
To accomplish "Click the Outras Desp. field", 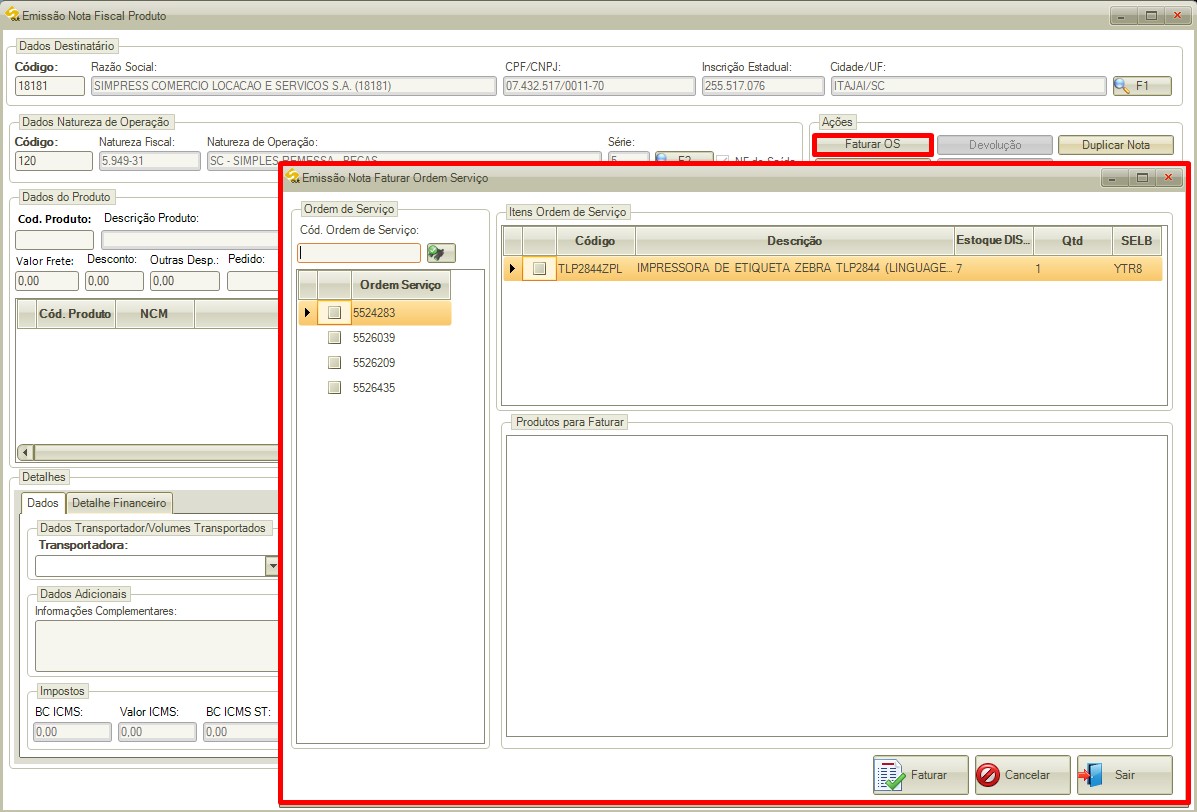I will [185, 281].
